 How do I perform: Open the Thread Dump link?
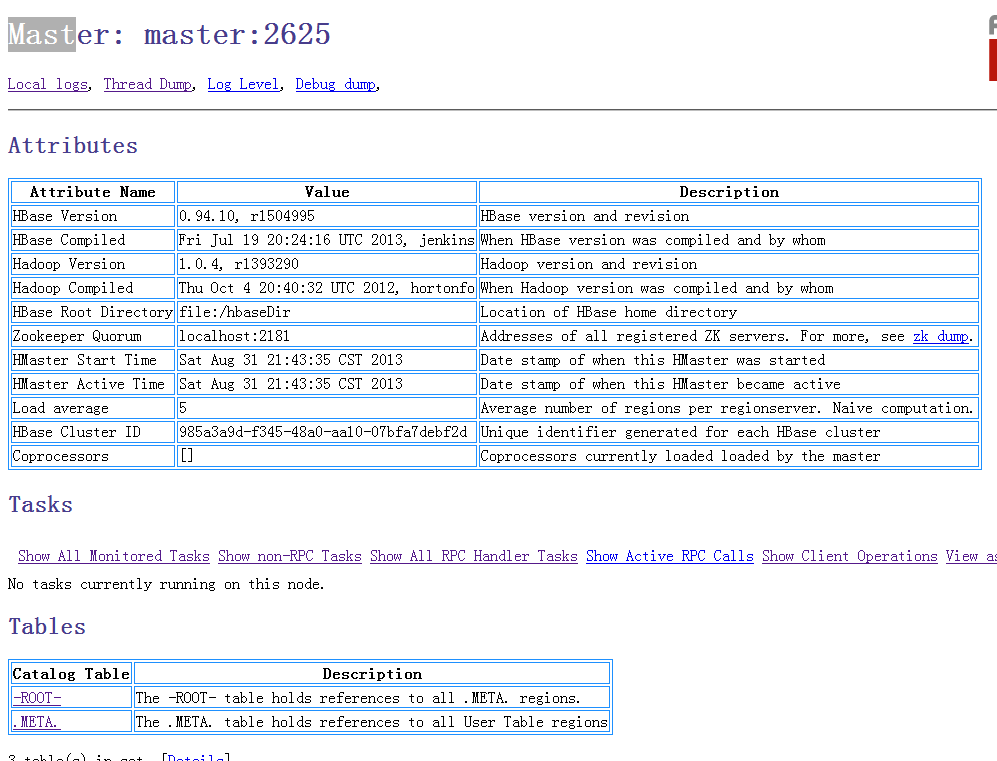pyautogui.click(x=148, y=85)
